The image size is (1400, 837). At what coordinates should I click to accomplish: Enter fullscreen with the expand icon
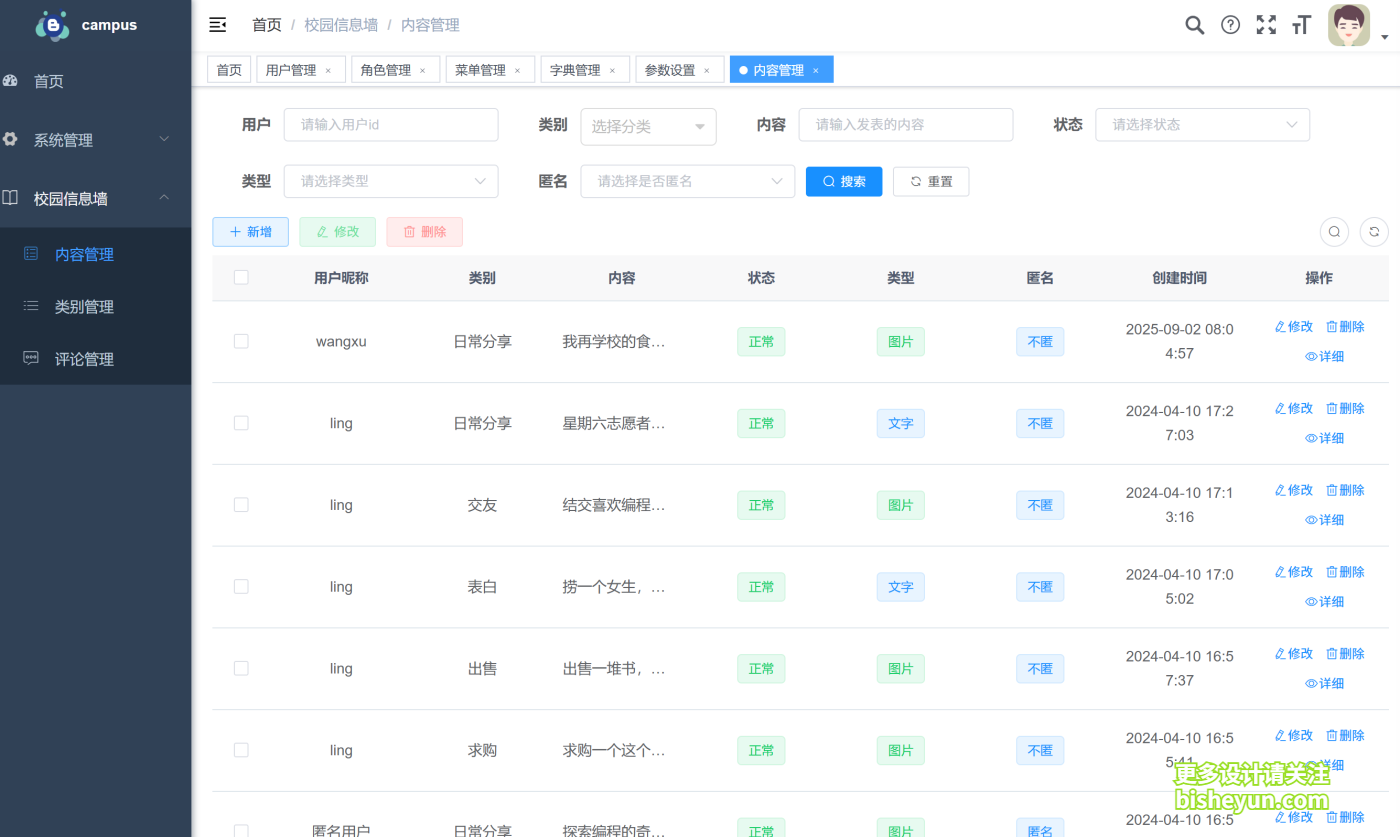(x=1266, y=25)
